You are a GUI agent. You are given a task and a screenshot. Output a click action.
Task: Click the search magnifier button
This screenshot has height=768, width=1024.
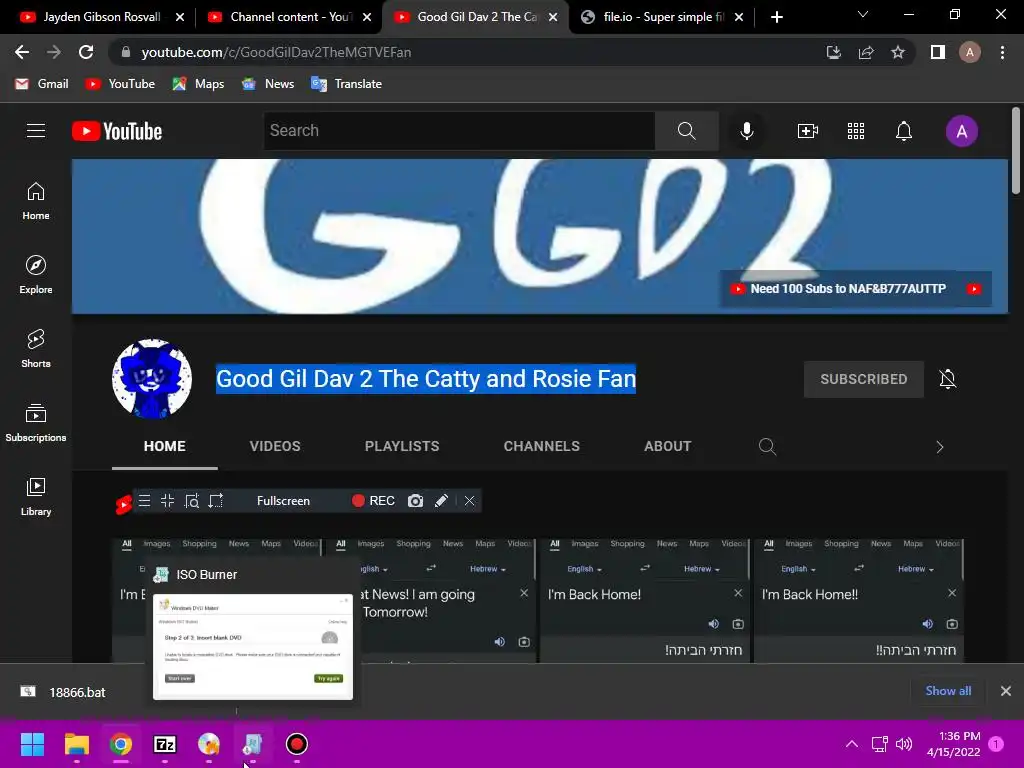(686, 131)
